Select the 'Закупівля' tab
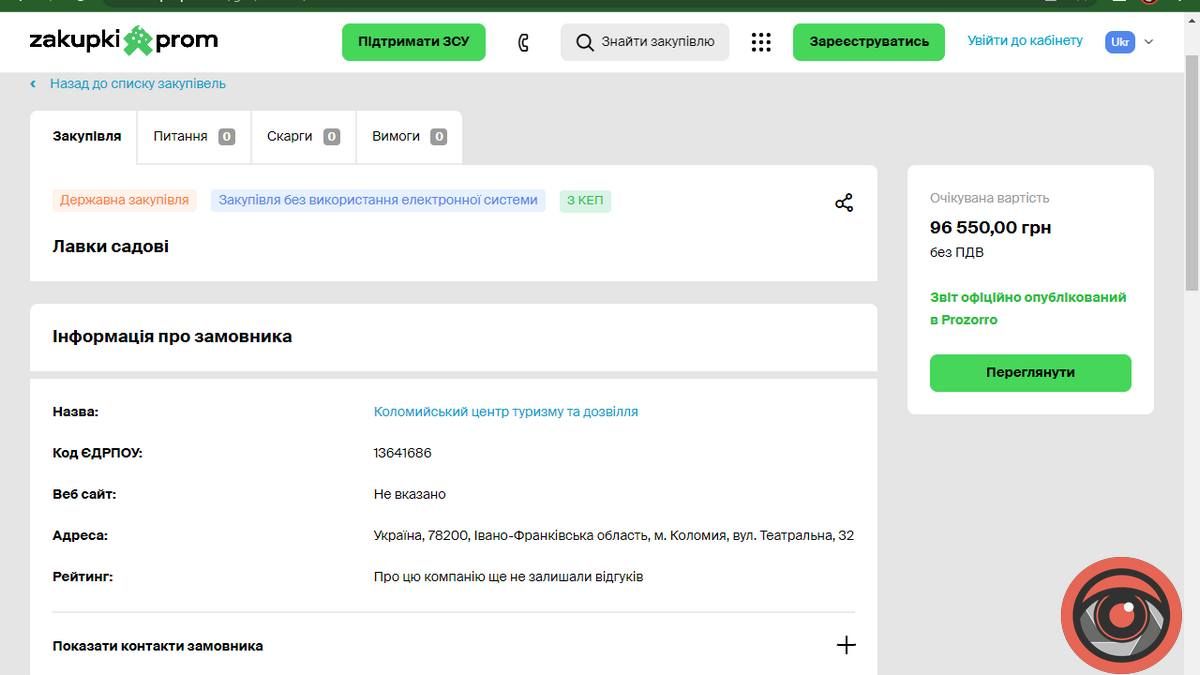Image resolution: width=1200 pixels, height=675 pixels. (87, 136)
